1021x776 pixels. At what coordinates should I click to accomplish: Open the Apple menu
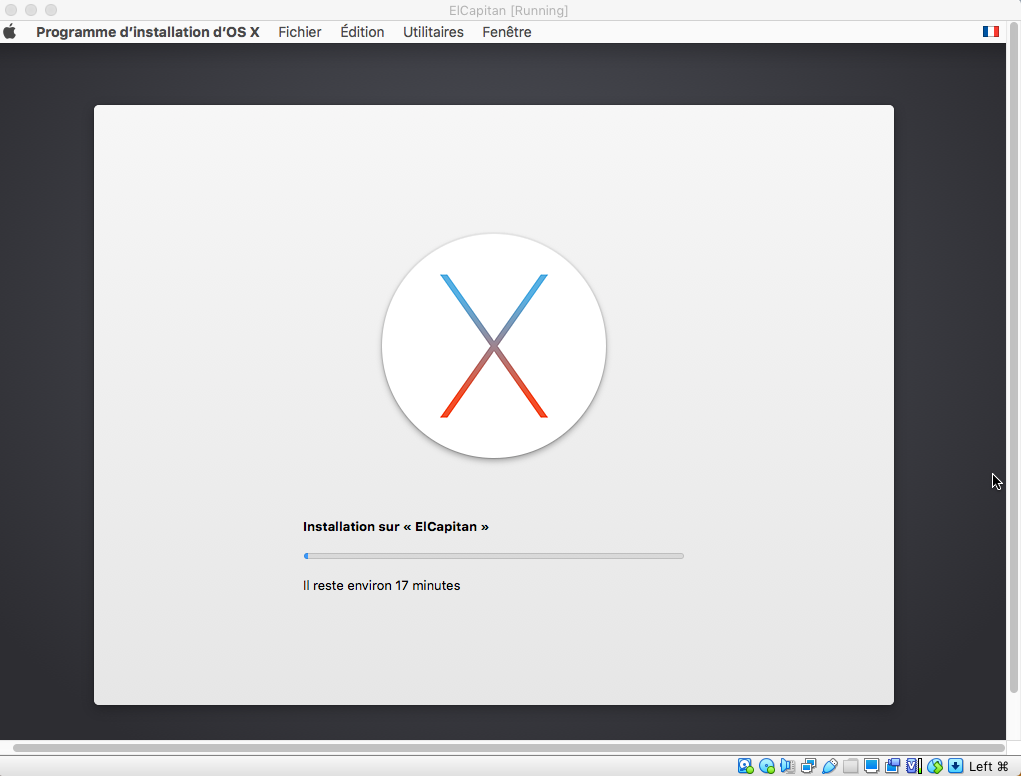click(10, 32)
